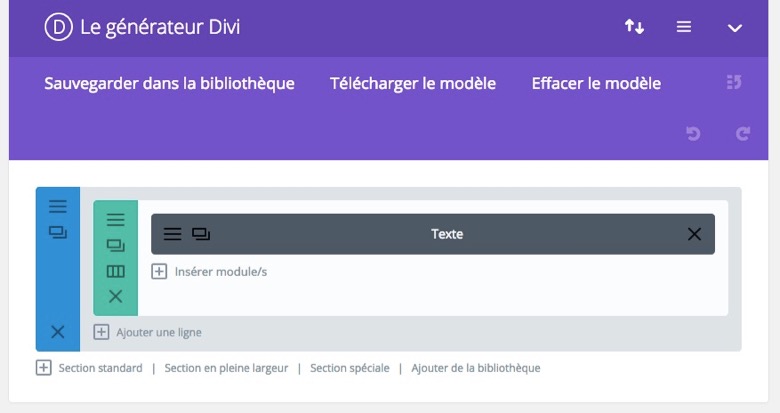The width and height of the screenshot is (780, 413).
Task: Open blue section settings menu icon
Action: [58, 206]
